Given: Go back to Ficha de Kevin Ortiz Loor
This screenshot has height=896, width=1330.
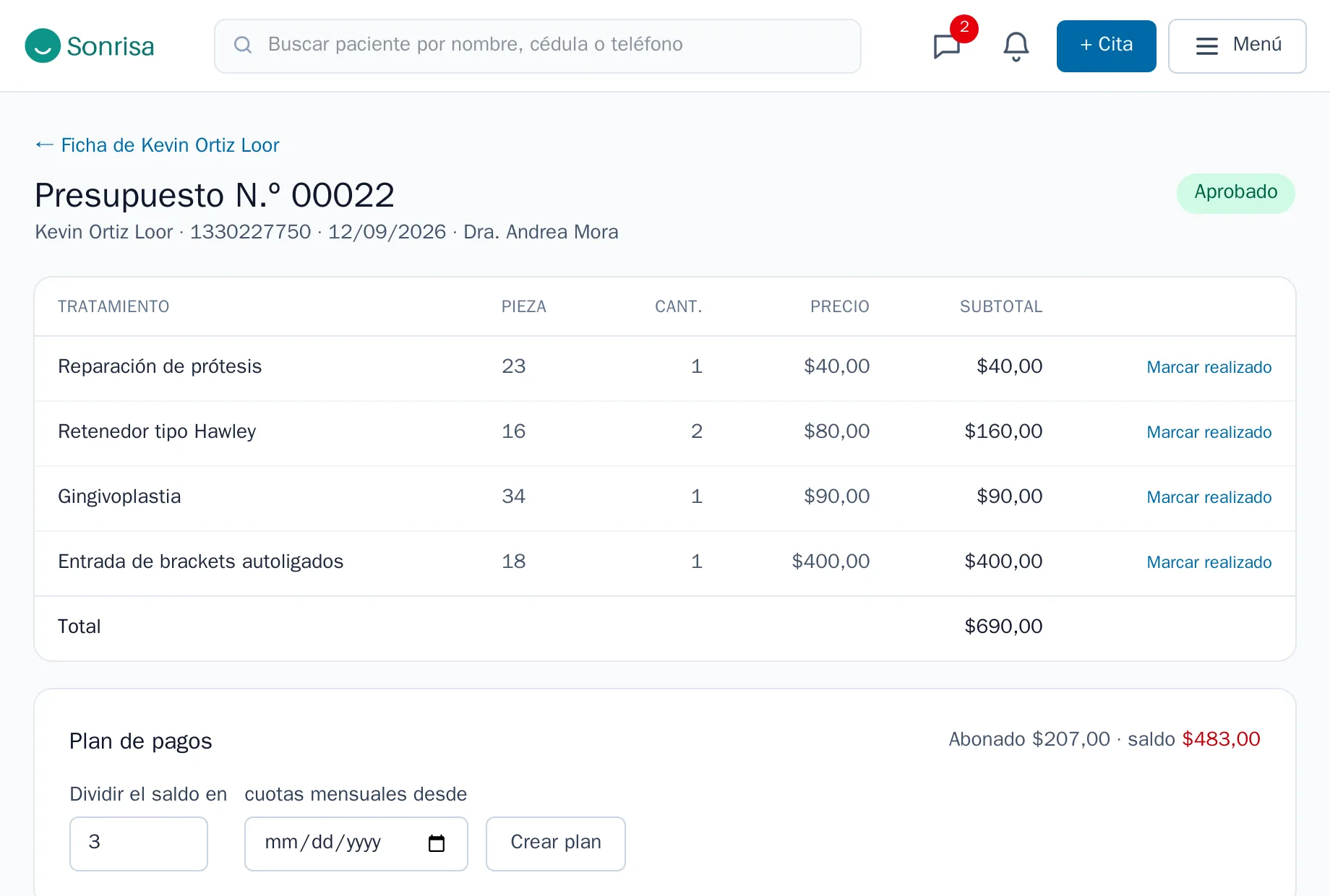Looking at the screenshot, I should click(158, 145).
